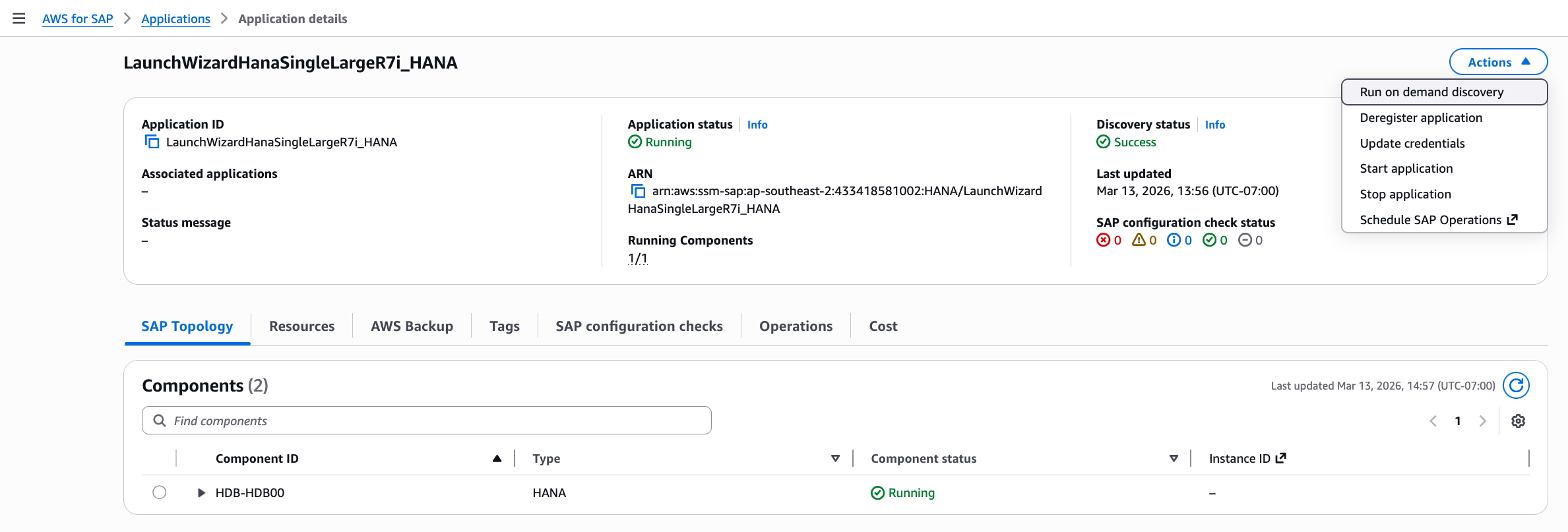Copy the ARN value
Viewport: 1568px width, 532px height.
click(x=638, y=191)
